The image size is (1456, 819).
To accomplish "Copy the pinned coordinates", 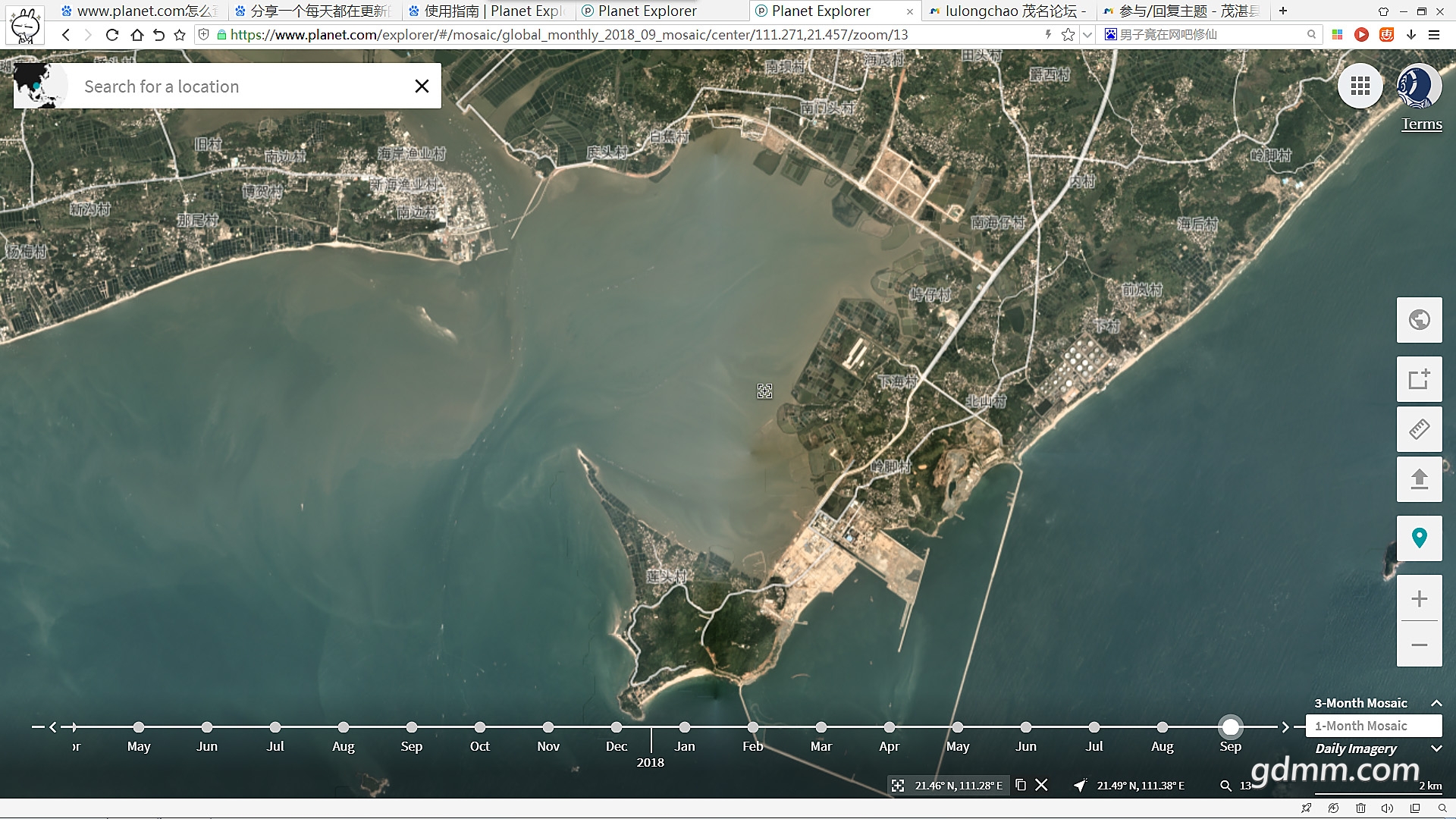I will point(1021,785).
